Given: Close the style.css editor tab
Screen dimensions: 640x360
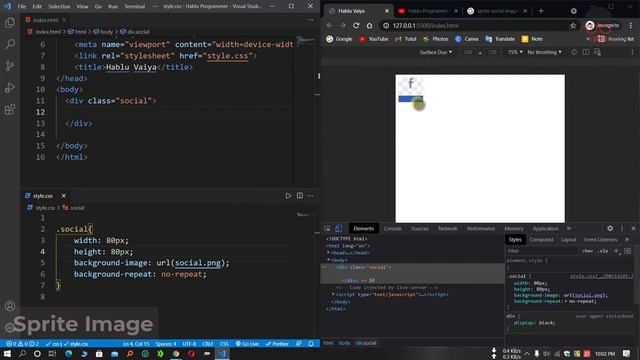Looking at the screenshot, I should 64,196.
